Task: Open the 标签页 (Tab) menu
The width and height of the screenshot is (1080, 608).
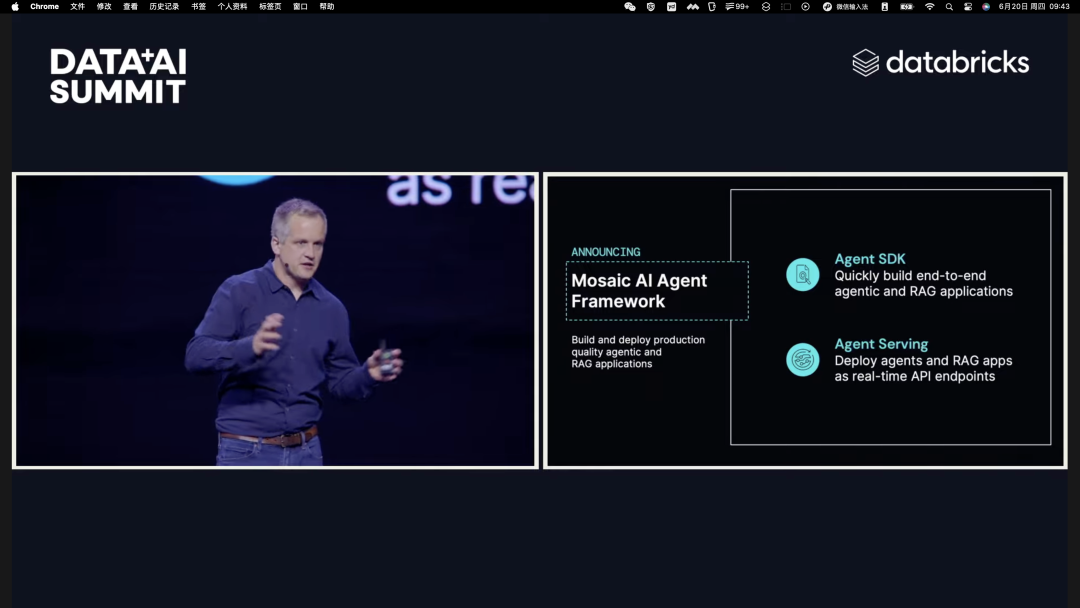Action: click(x=270, y=6)
